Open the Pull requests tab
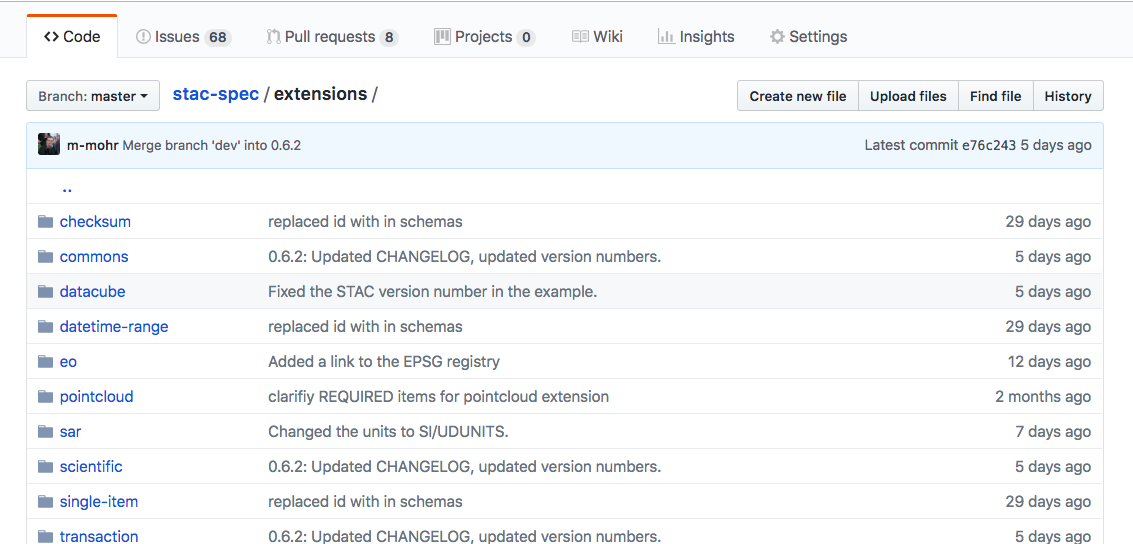1133x544 pixels. pyautogui.click(x=332, y=37)
